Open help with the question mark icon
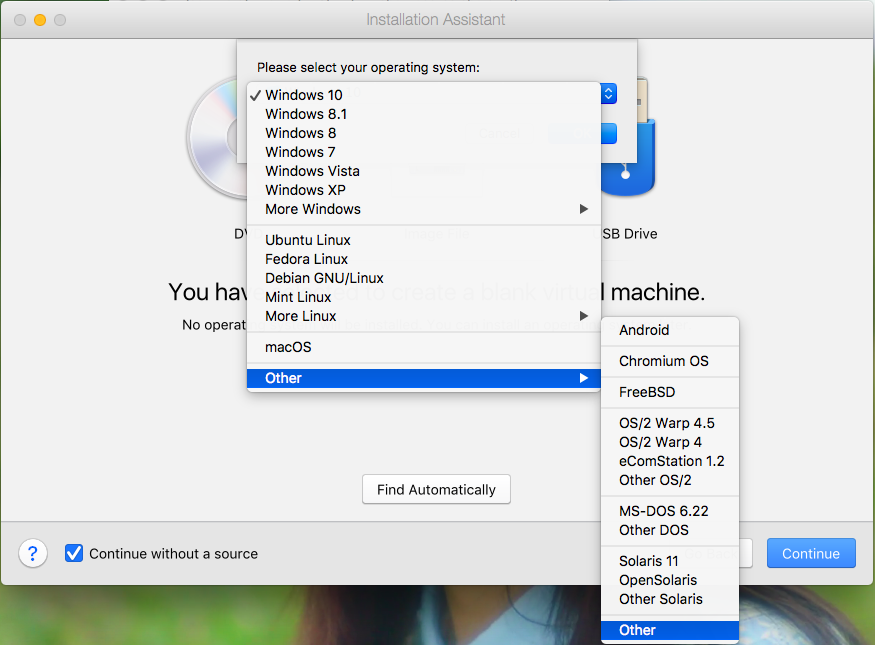875x645 pixels. tap(33, 553)
